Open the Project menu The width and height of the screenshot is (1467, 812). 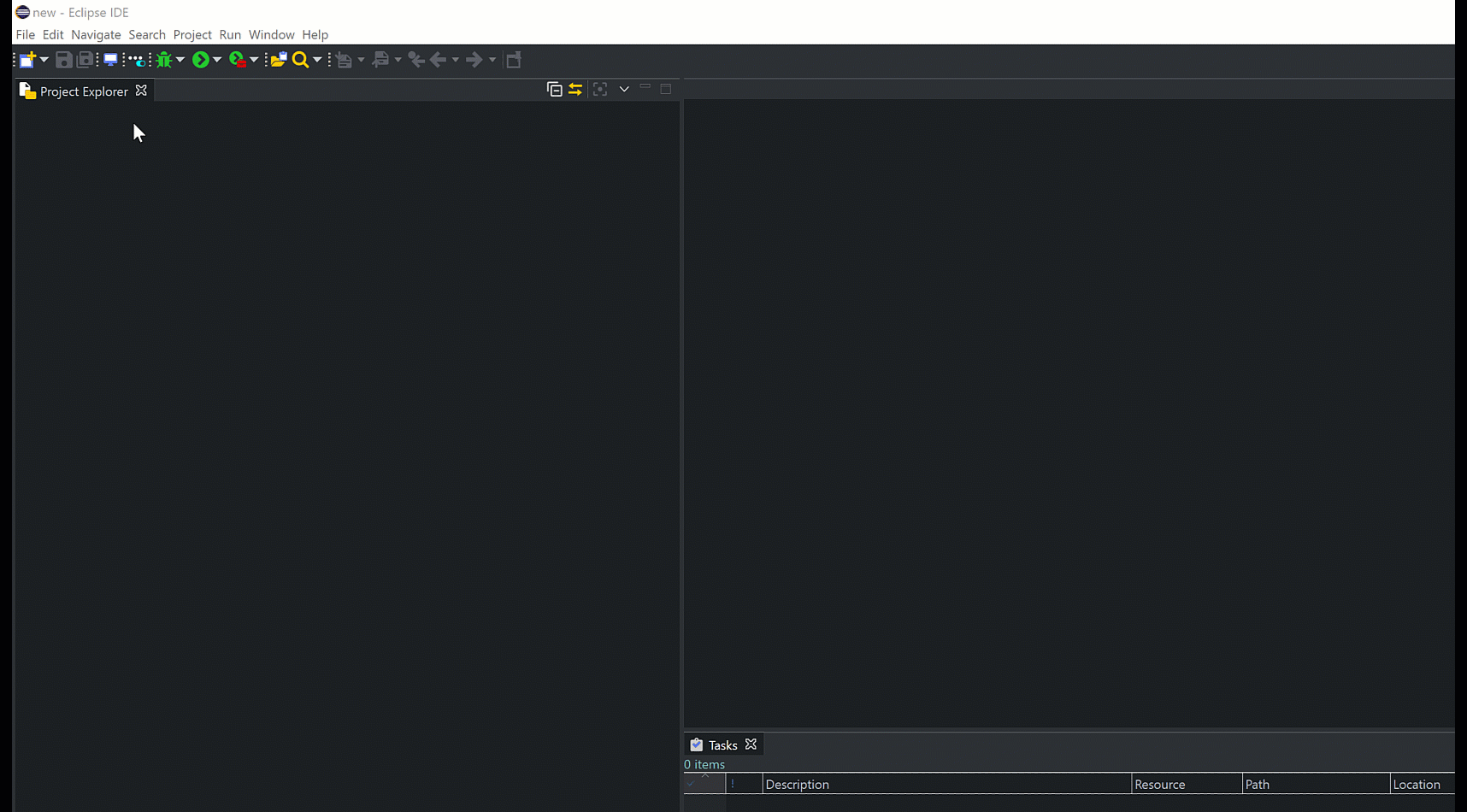(192, 35)
